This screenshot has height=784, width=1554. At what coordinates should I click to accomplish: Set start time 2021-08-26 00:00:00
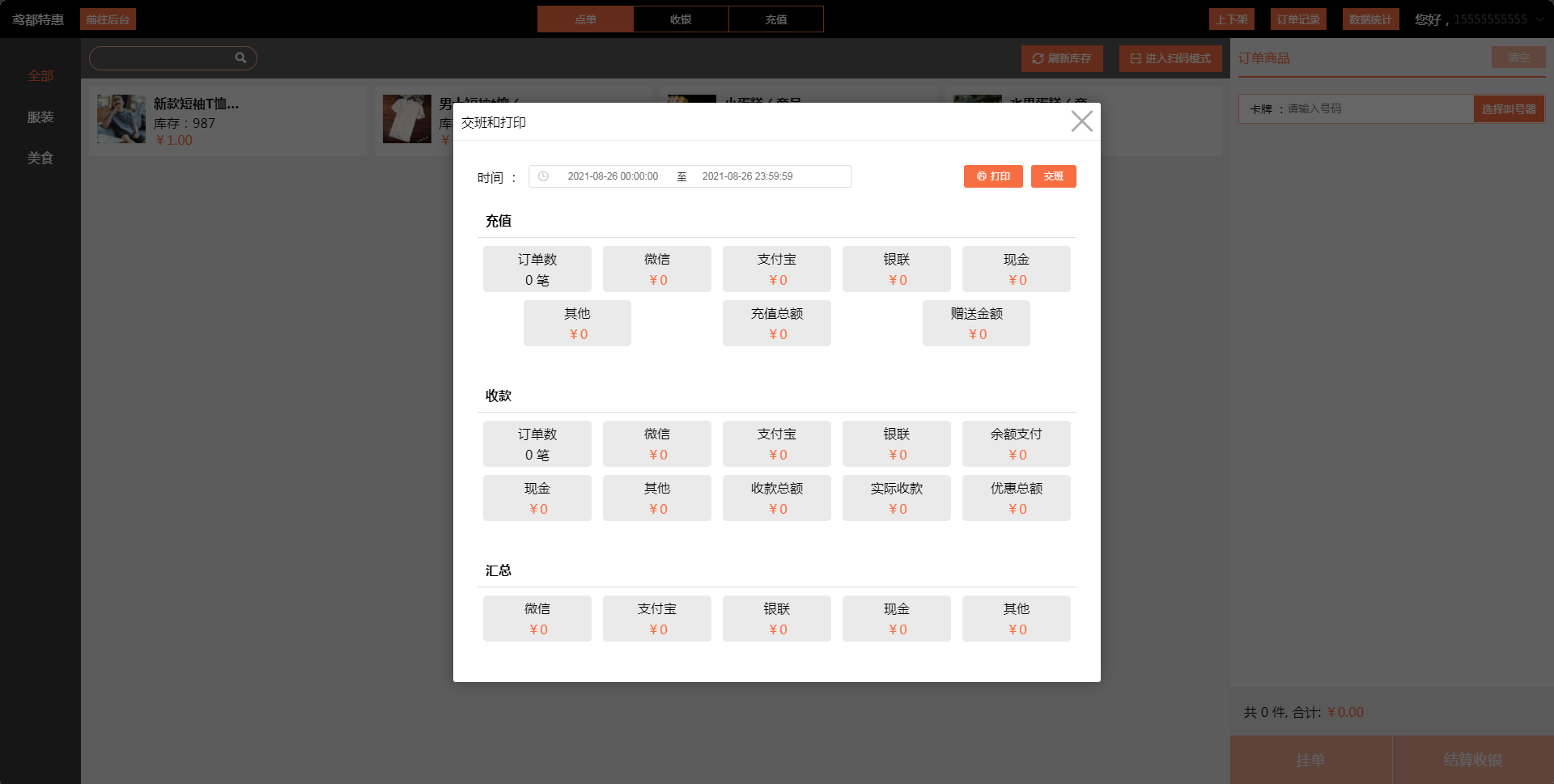[613, 176]
